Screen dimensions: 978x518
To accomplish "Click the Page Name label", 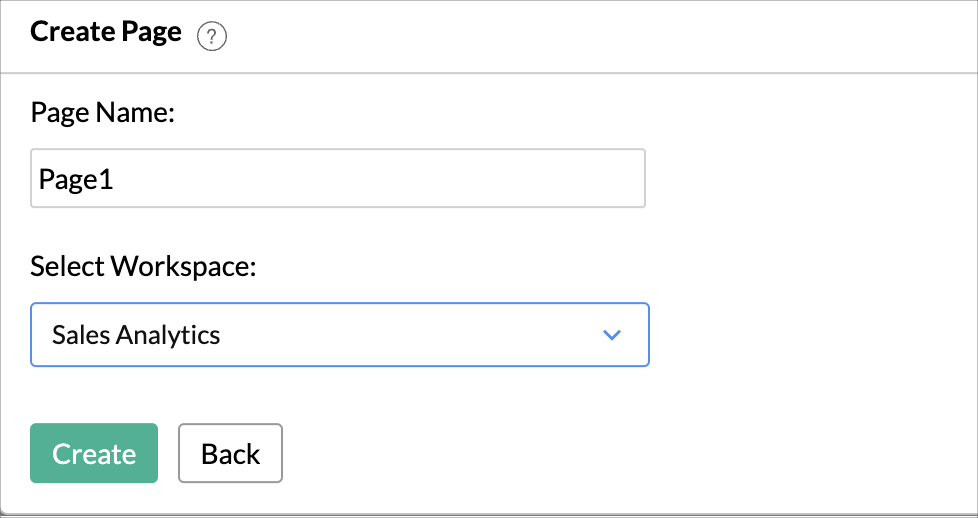I will (x=103, y=113).
